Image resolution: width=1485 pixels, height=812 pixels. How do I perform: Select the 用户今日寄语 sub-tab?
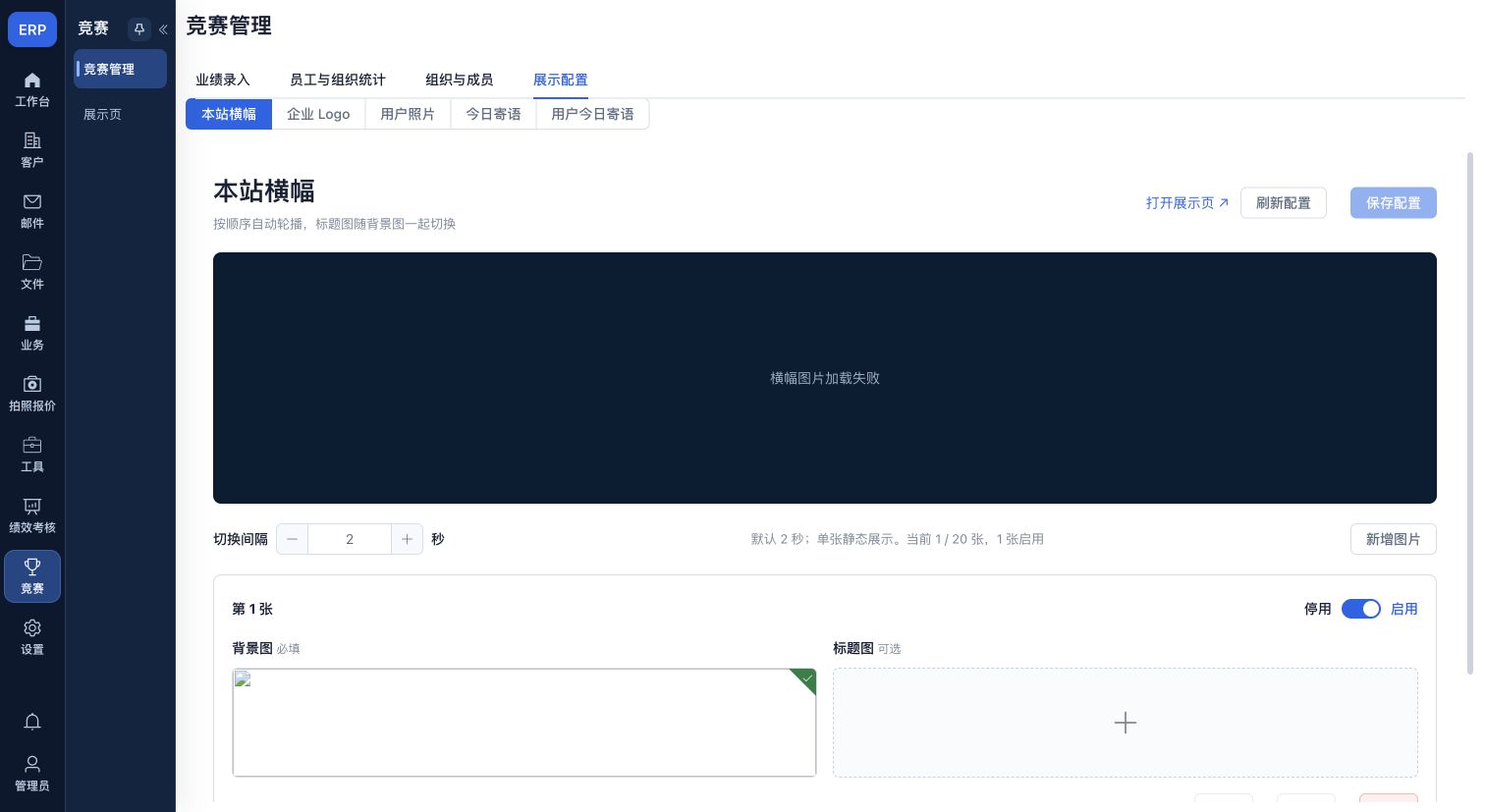(592, 114)
